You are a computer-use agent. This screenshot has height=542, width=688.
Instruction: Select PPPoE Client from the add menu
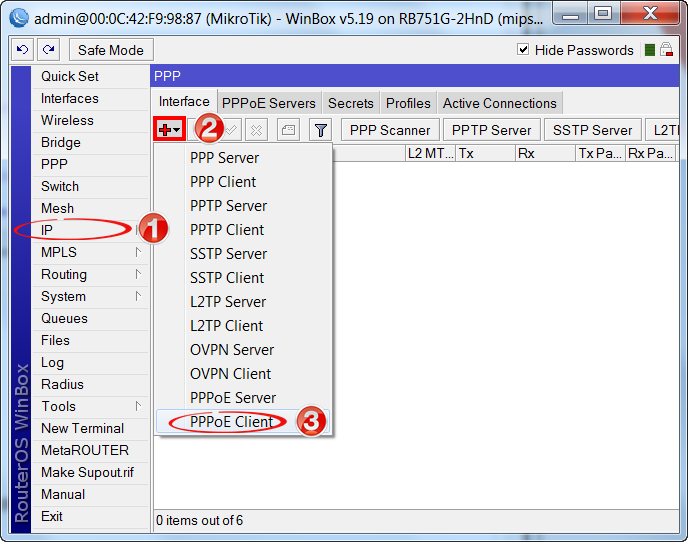232,422
